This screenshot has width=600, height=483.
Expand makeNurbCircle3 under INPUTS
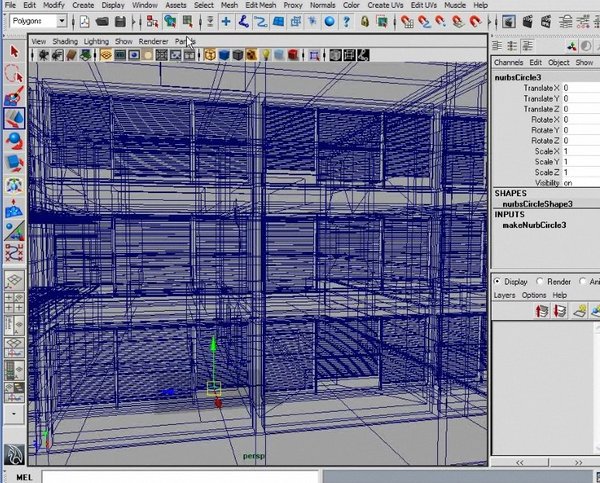click(x=534, y=225)
